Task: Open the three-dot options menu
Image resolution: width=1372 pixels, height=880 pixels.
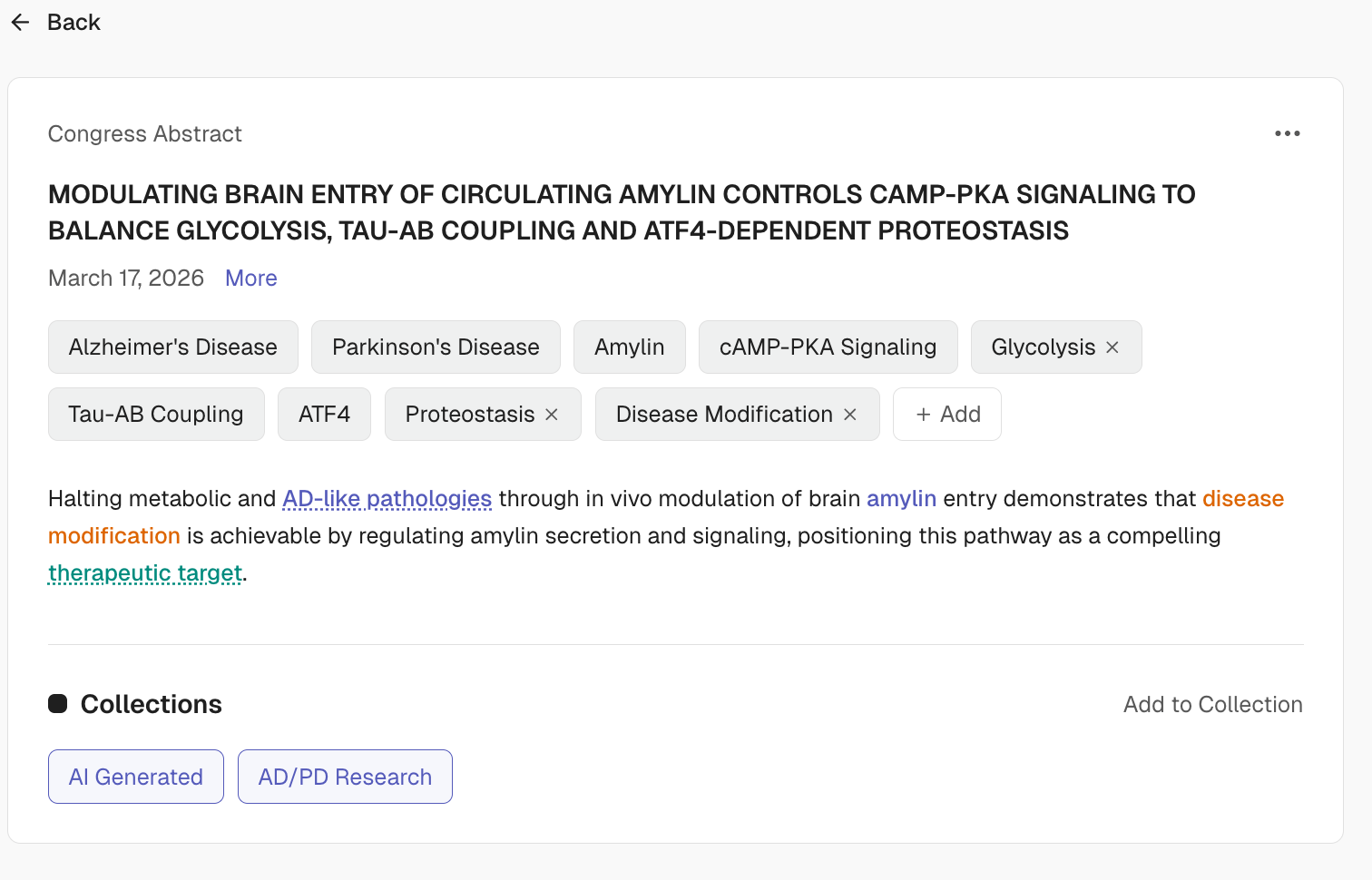Action: (x=1287, y=133)
